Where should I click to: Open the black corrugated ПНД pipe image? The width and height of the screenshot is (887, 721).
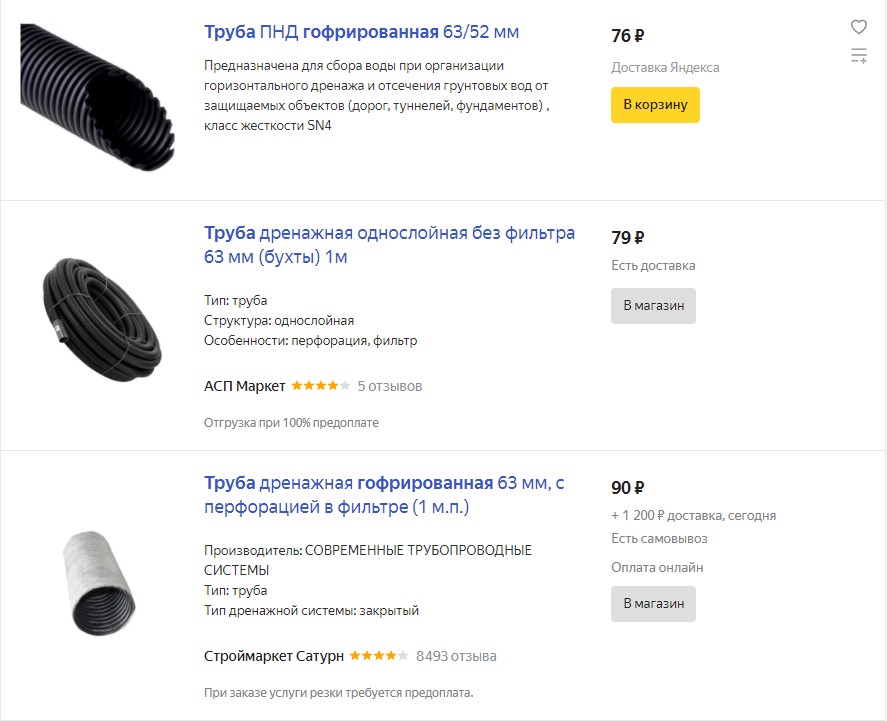coord(97,97)
